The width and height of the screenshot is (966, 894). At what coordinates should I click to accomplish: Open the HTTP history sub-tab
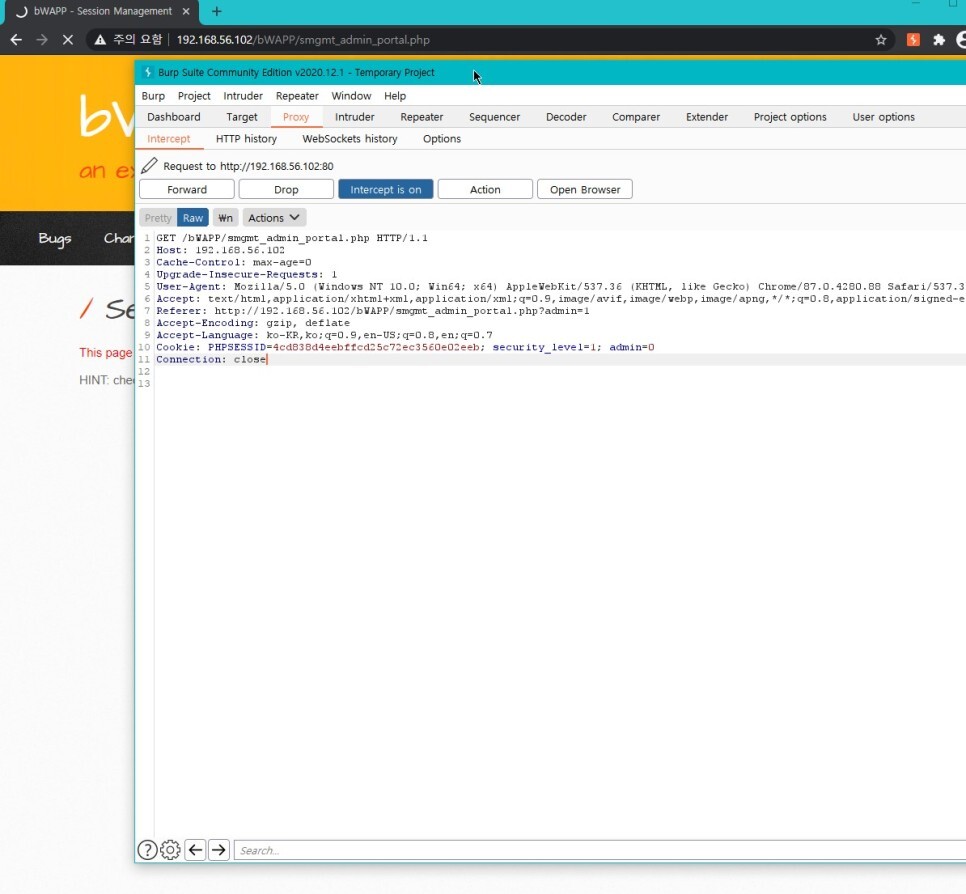246,139
